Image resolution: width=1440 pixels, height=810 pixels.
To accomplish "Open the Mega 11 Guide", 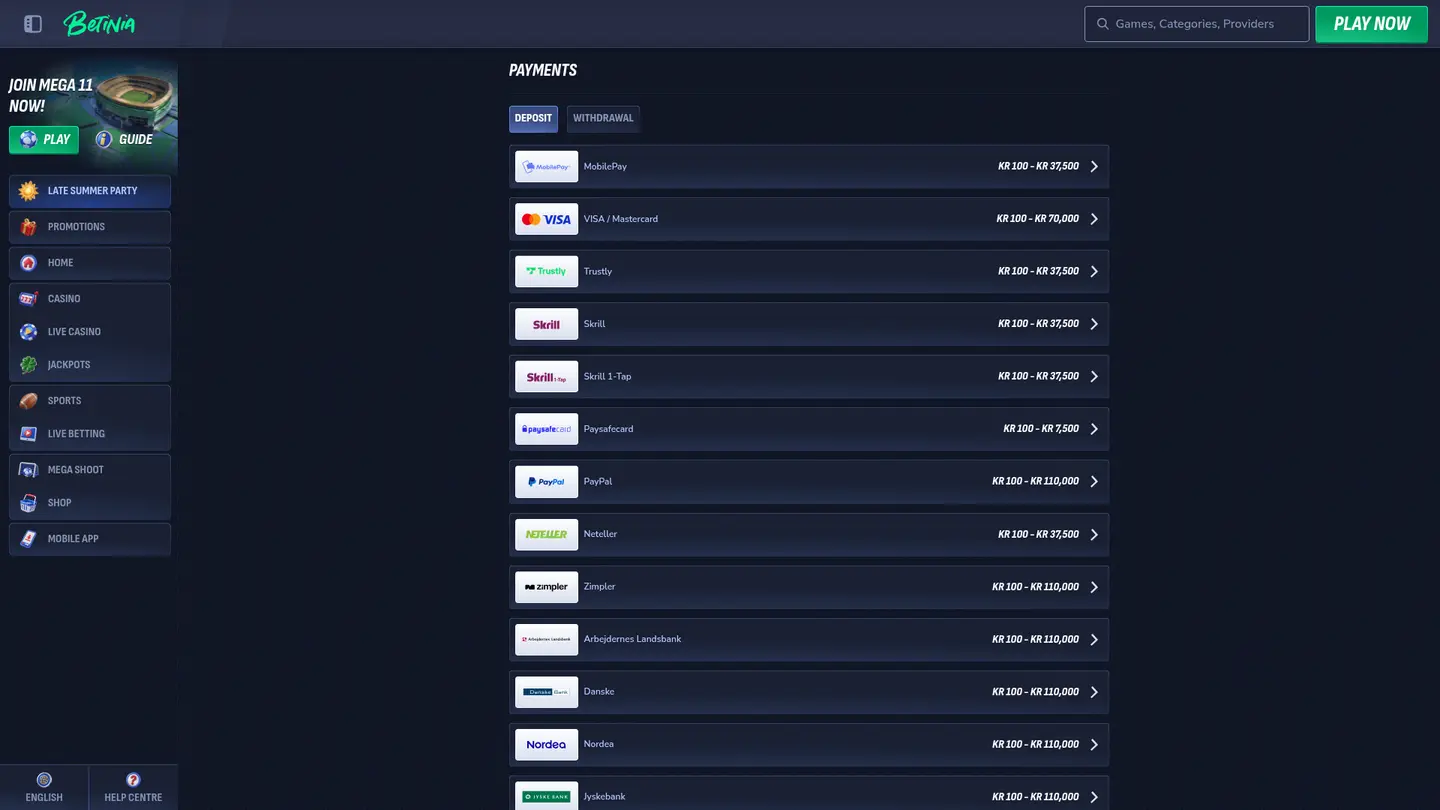I will (x=125, y=140).
